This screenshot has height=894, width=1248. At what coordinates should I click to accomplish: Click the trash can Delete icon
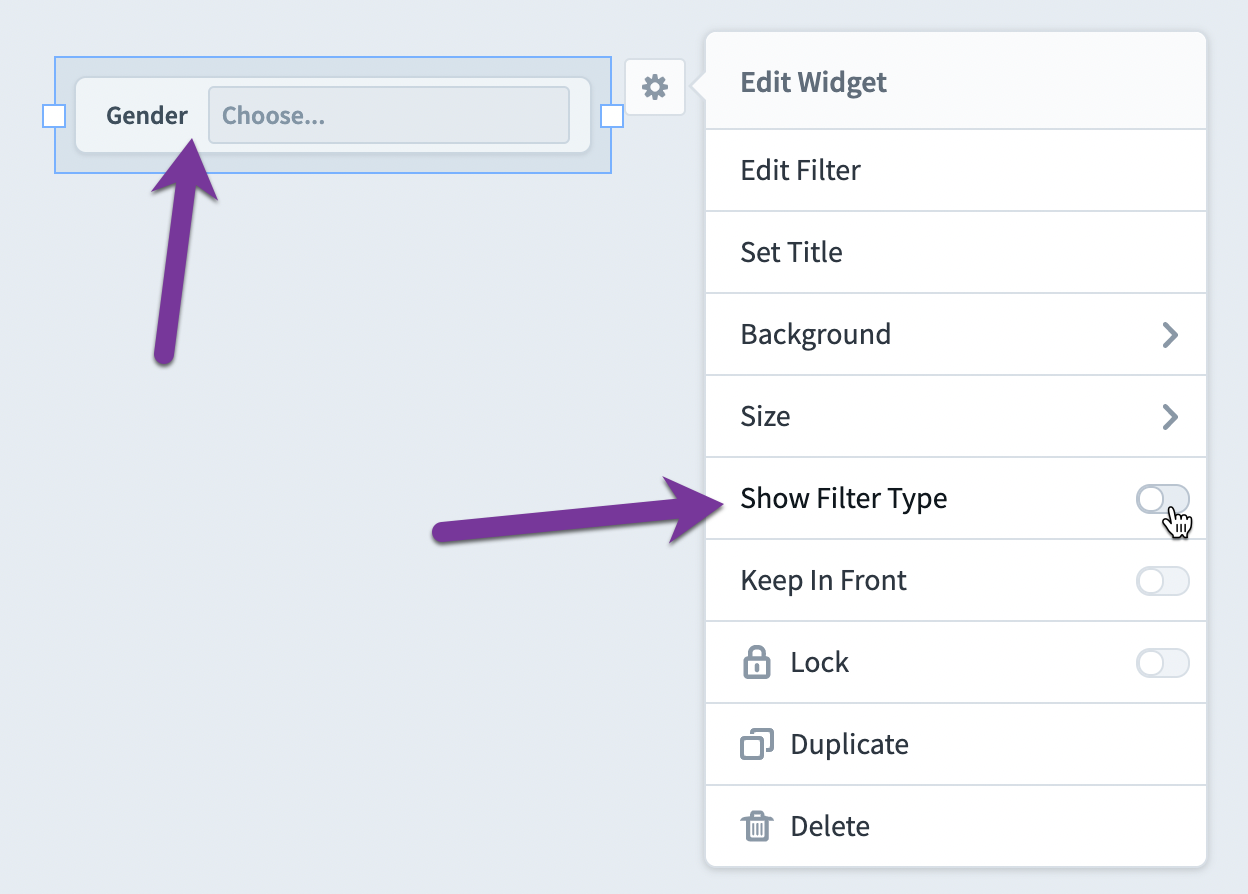tap(757, 827)
